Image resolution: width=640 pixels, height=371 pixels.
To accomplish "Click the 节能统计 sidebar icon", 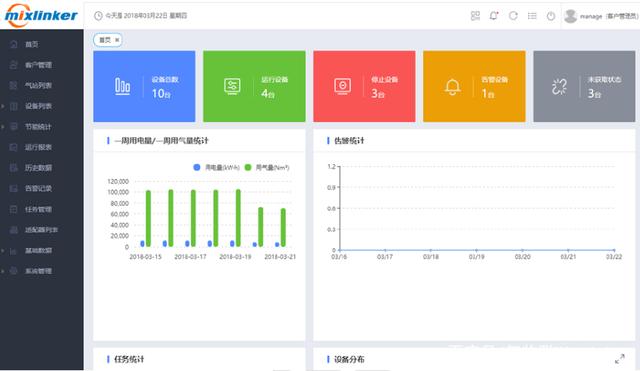I will 14,127.
